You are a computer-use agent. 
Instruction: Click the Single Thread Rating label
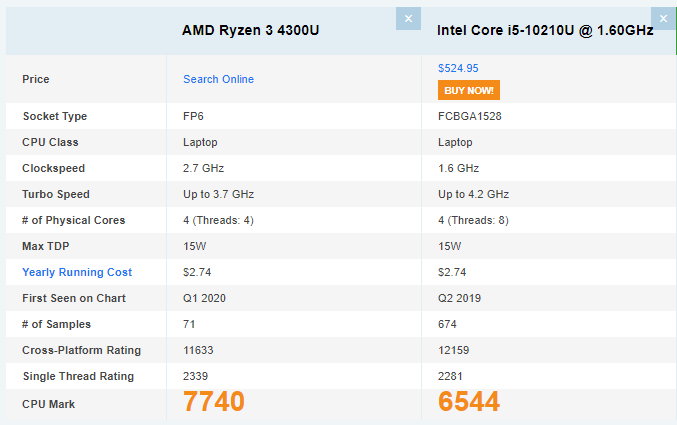(78, 376)
